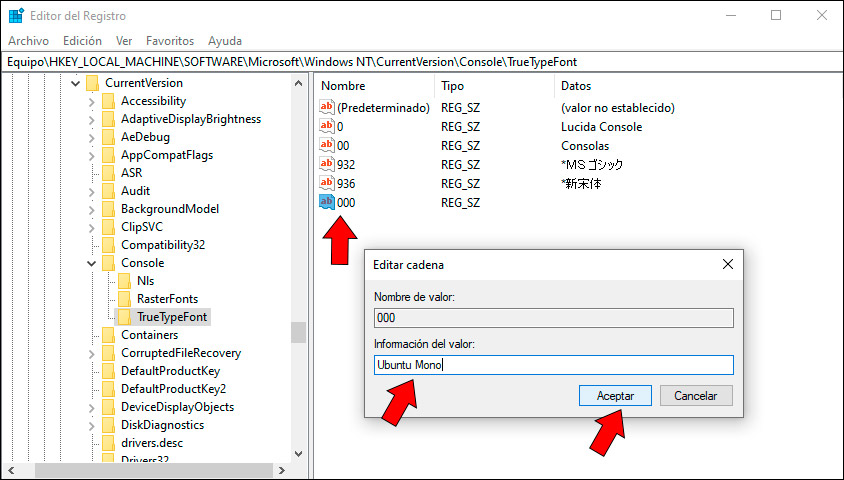Expand the Accessibility tree node
The height and width of the screenshot is (480, 844).
[92, 102]
